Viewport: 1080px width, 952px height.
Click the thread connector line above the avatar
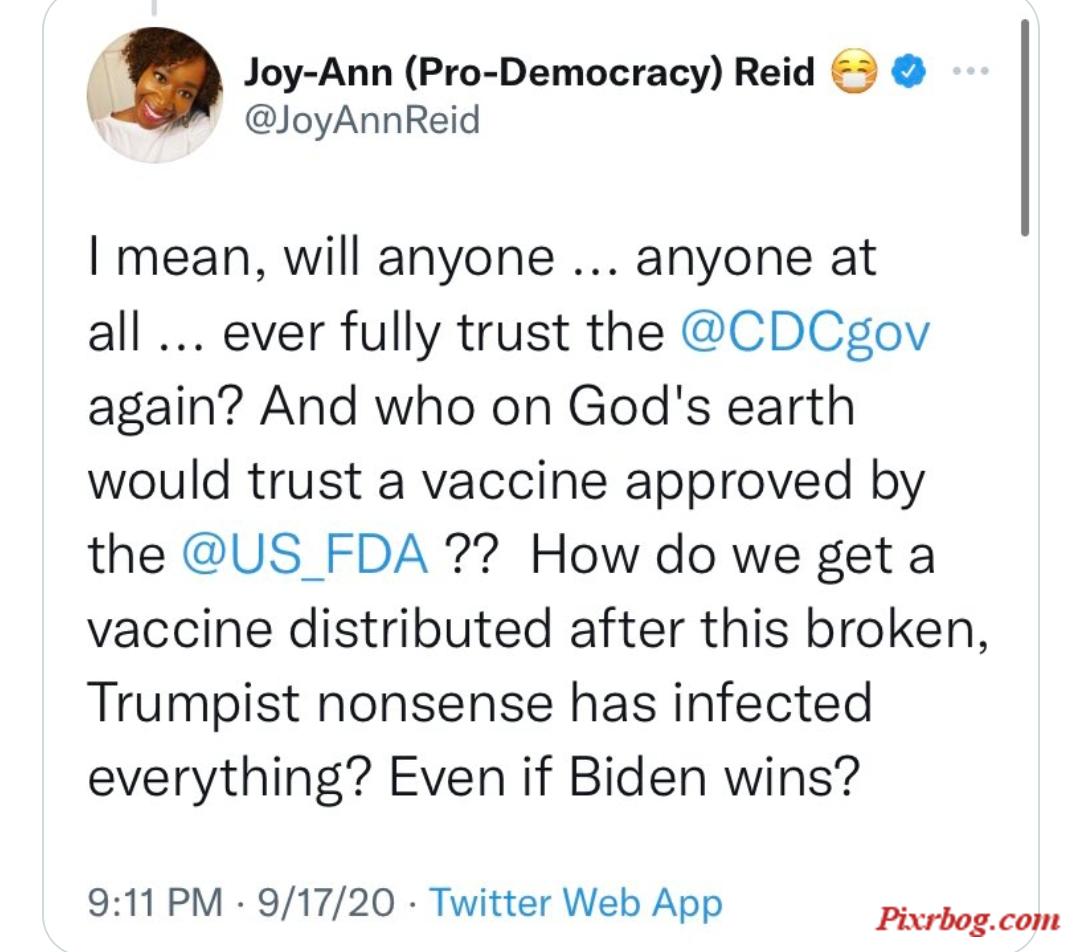(x=154, y=8)
